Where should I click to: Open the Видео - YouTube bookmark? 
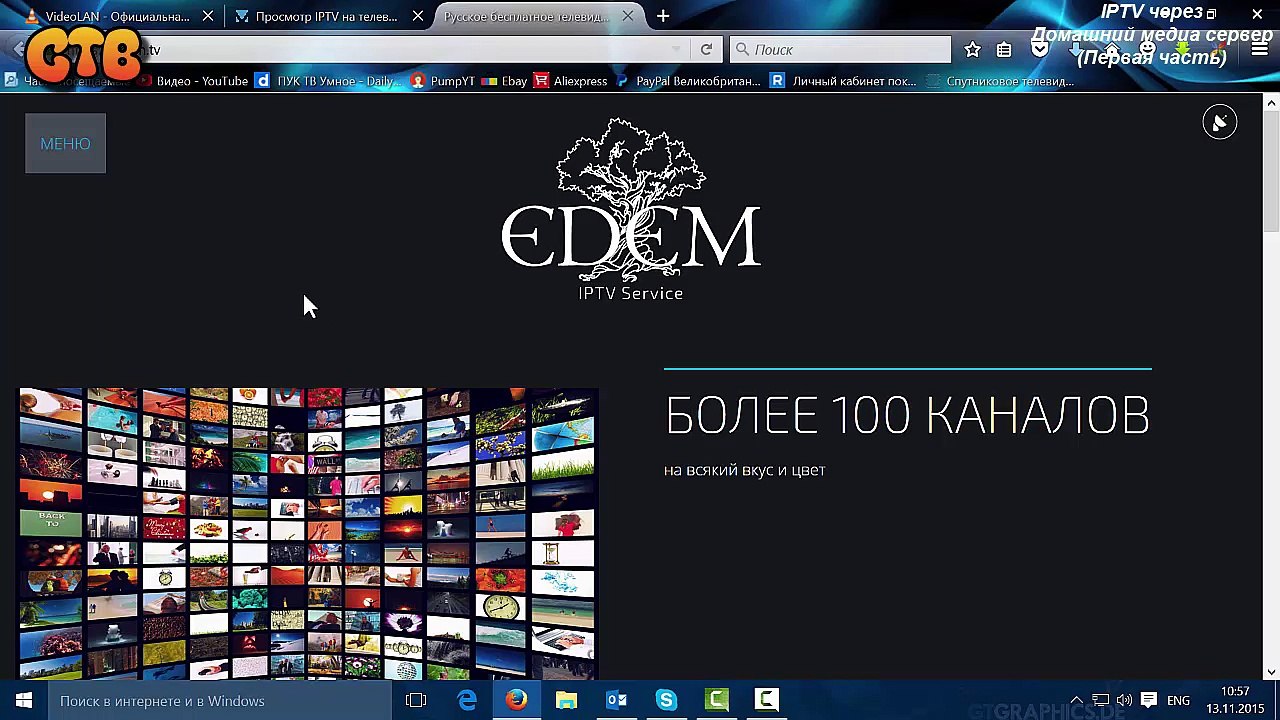[194, 81]
